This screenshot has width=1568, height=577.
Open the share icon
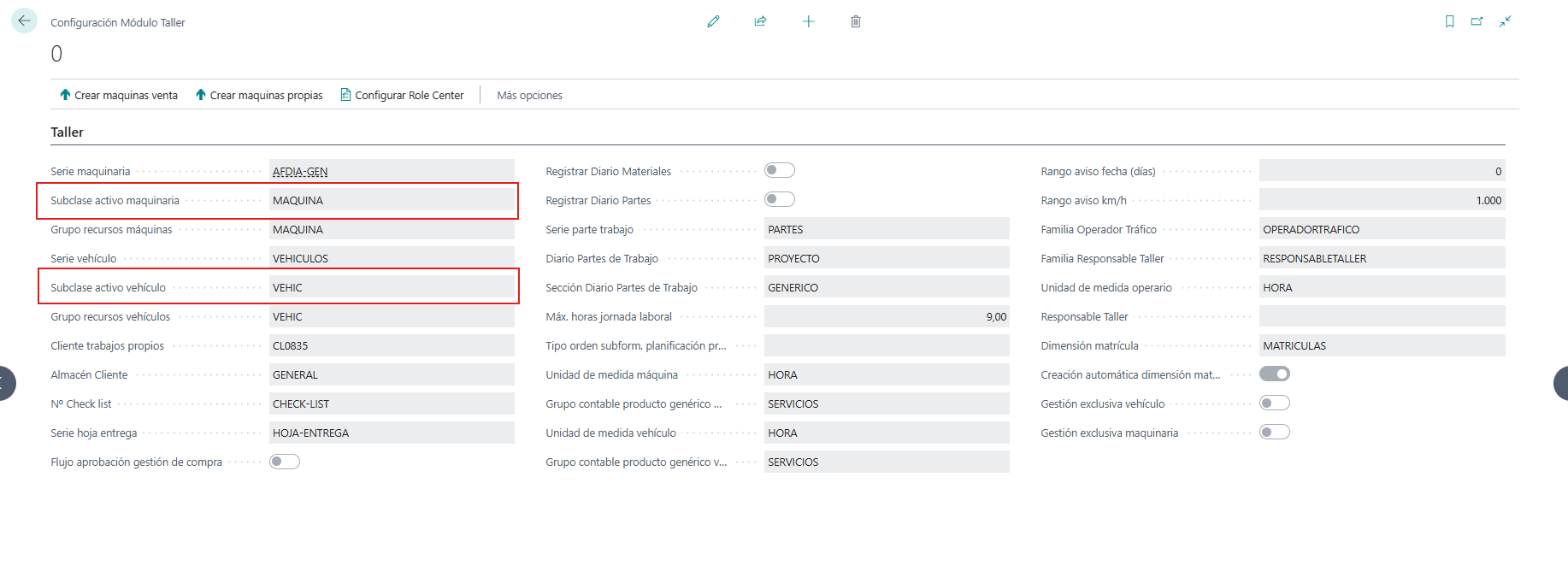760,21
